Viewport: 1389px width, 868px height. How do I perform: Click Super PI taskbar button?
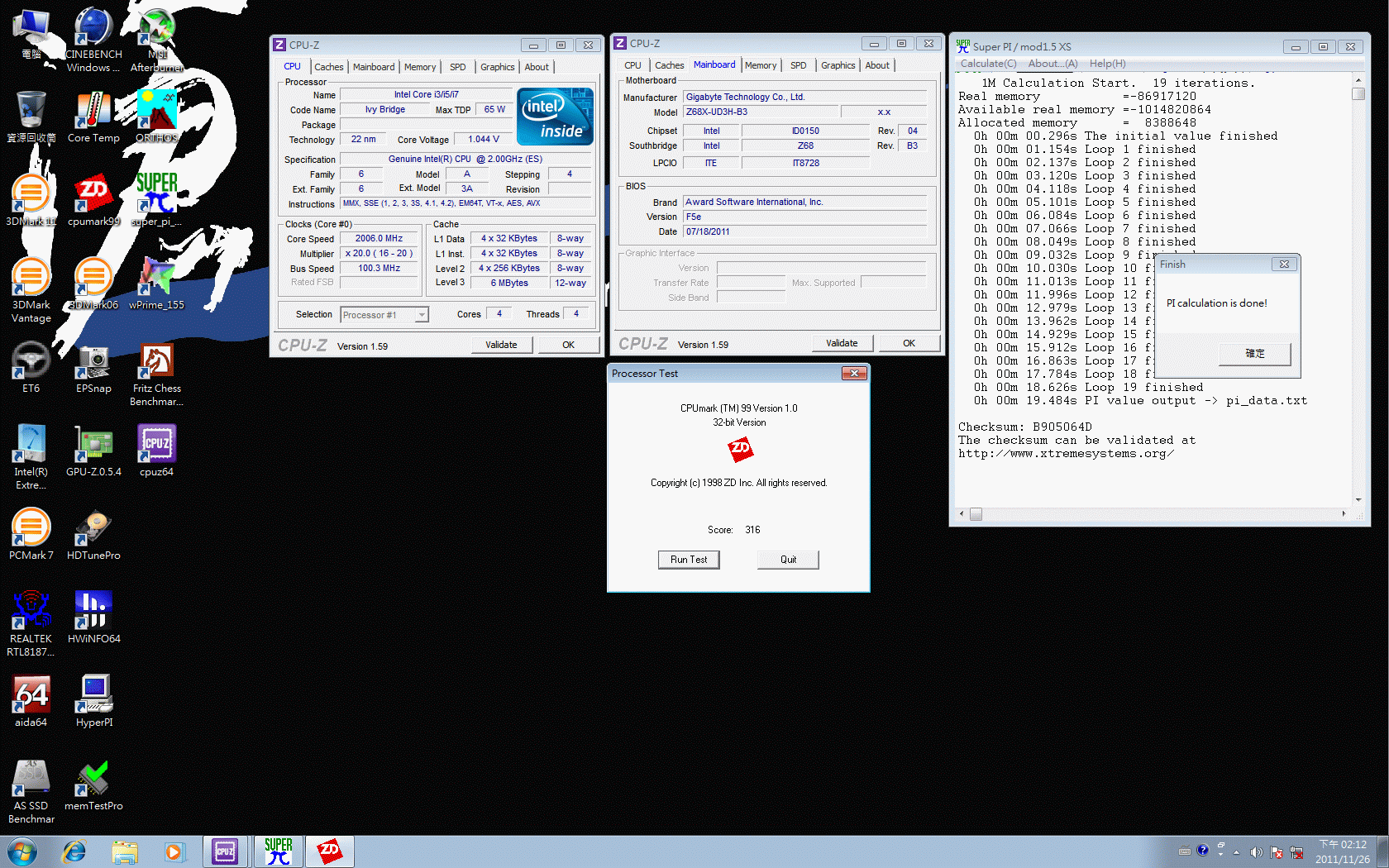278,851
